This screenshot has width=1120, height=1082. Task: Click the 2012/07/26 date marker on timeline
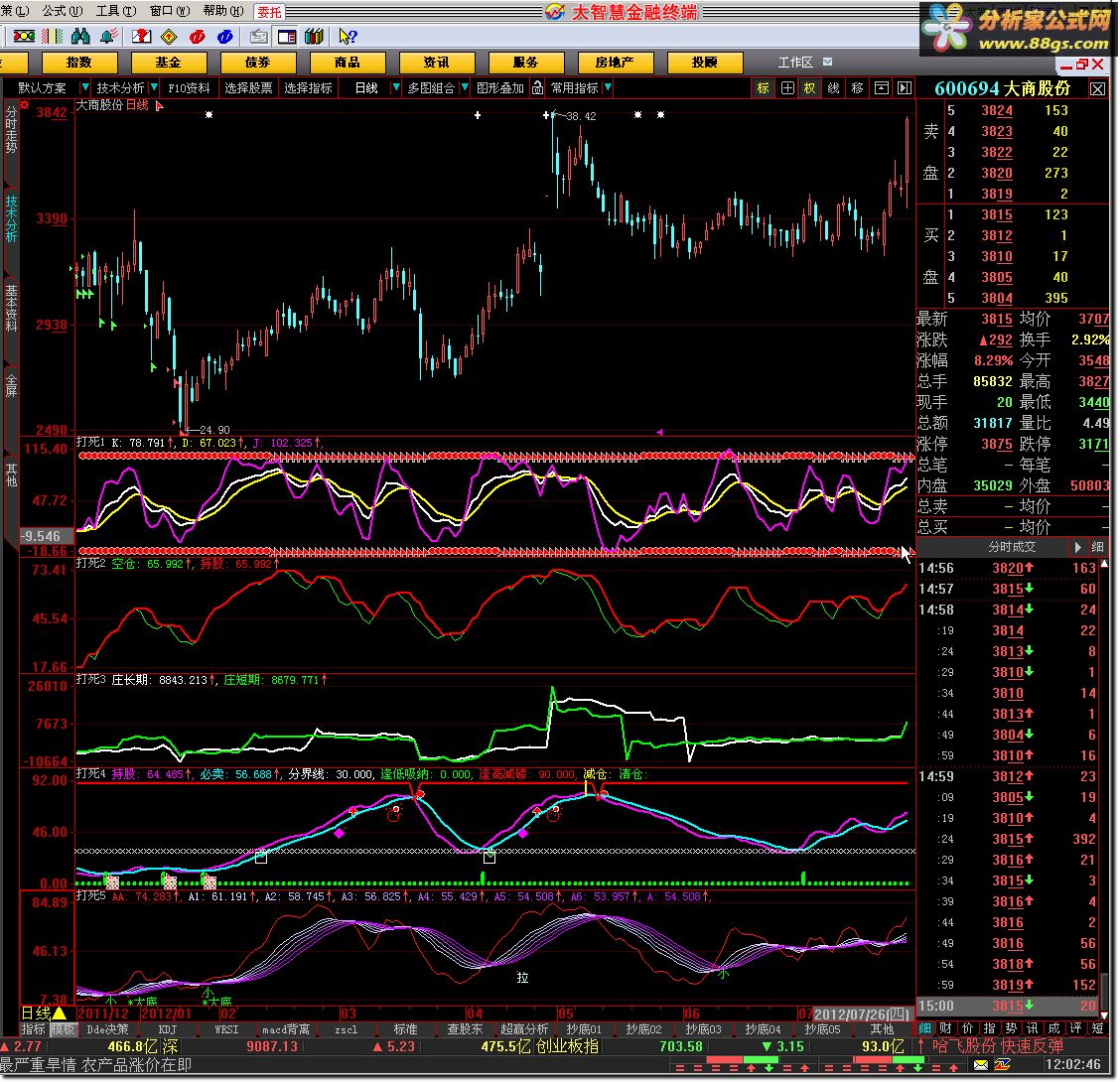[861, 1014]
